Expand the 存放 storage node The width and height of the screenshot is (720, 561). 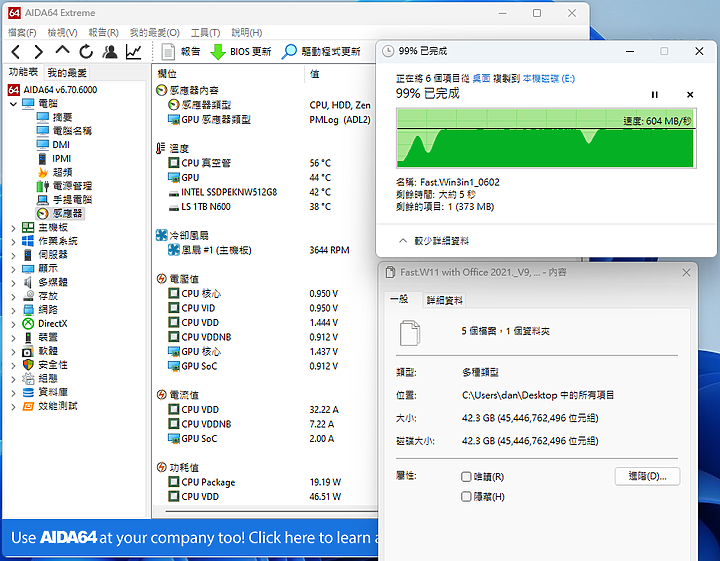pyautogui.click(x=13, y=297)
